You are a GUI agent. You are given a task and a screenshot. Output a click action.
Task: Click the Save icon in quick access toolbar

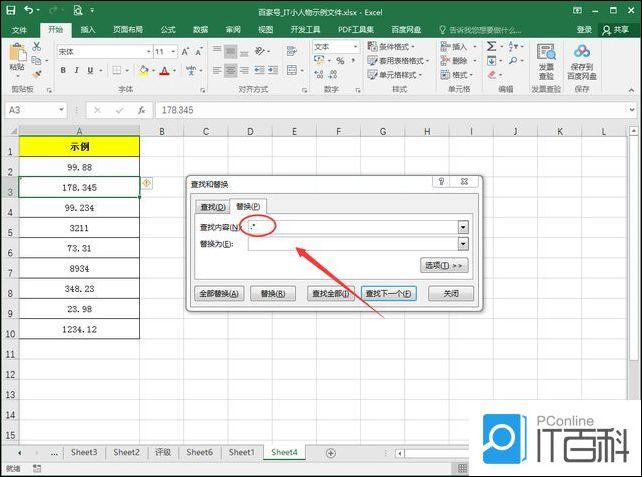pos(9,9)
